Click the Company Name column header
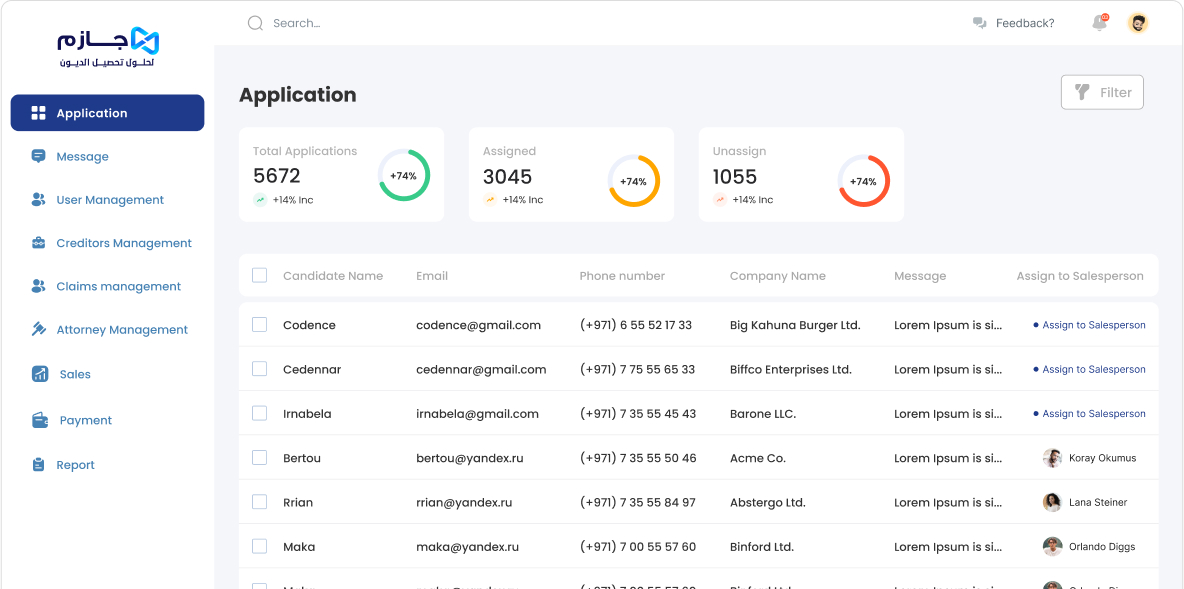Image resolution: width=1184 pixels, height=589 pixels. [x=778, y=276]
